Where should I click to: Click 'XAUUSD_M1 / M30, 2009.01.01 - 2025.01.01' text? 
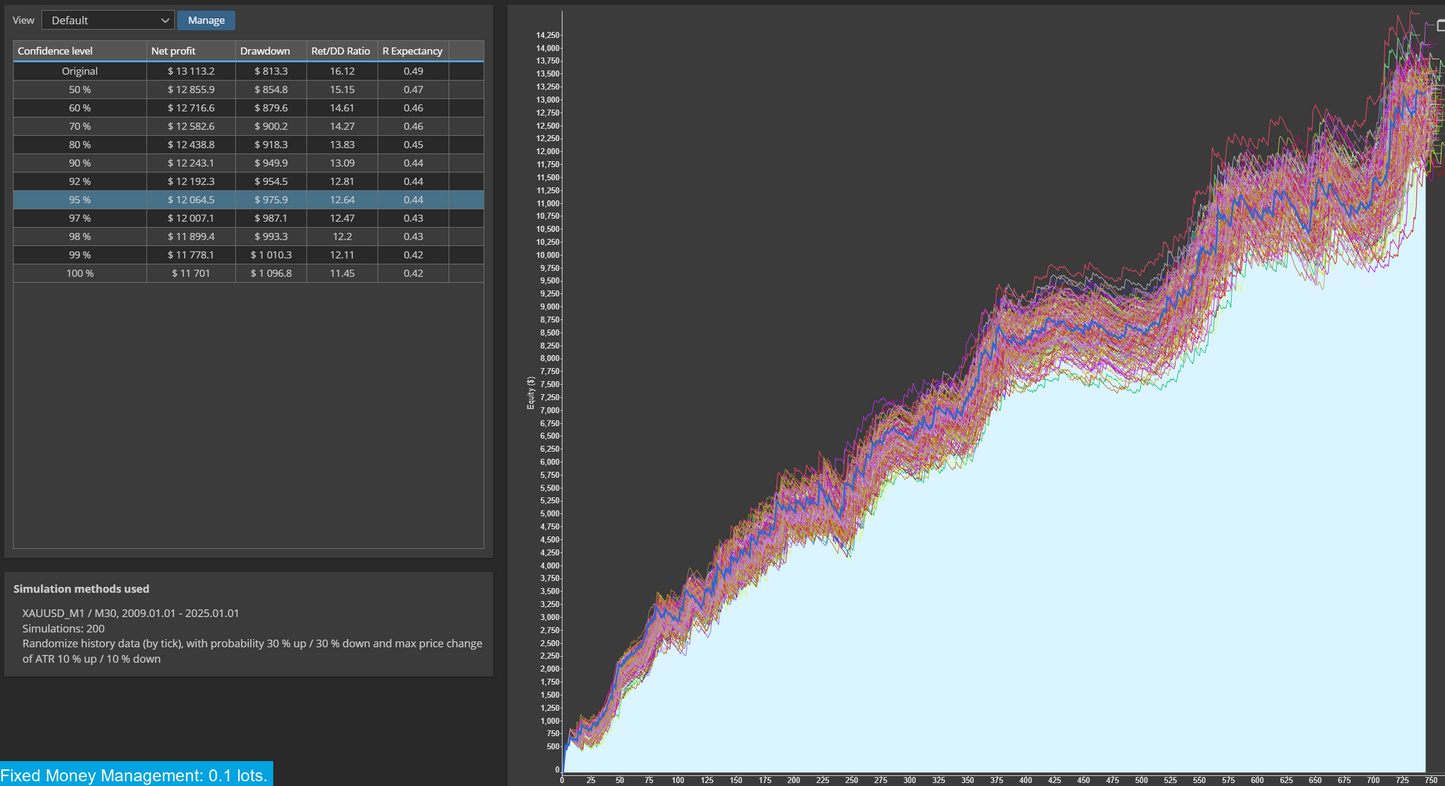[x=131, y=613]
